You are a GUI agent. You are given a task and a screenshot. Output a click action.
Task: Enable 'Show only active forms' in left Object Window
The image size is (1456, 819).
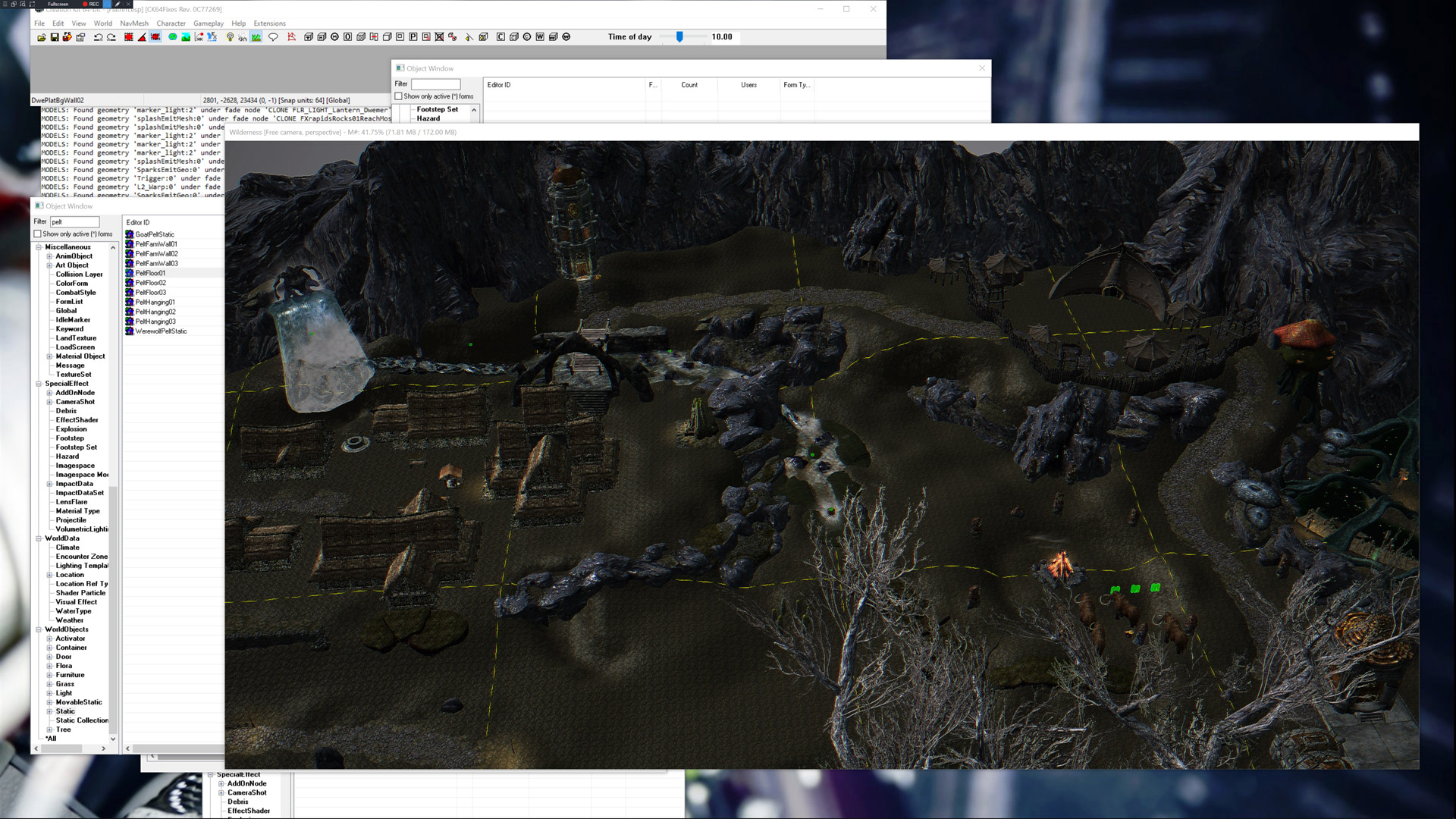click(x=38, y=234)
